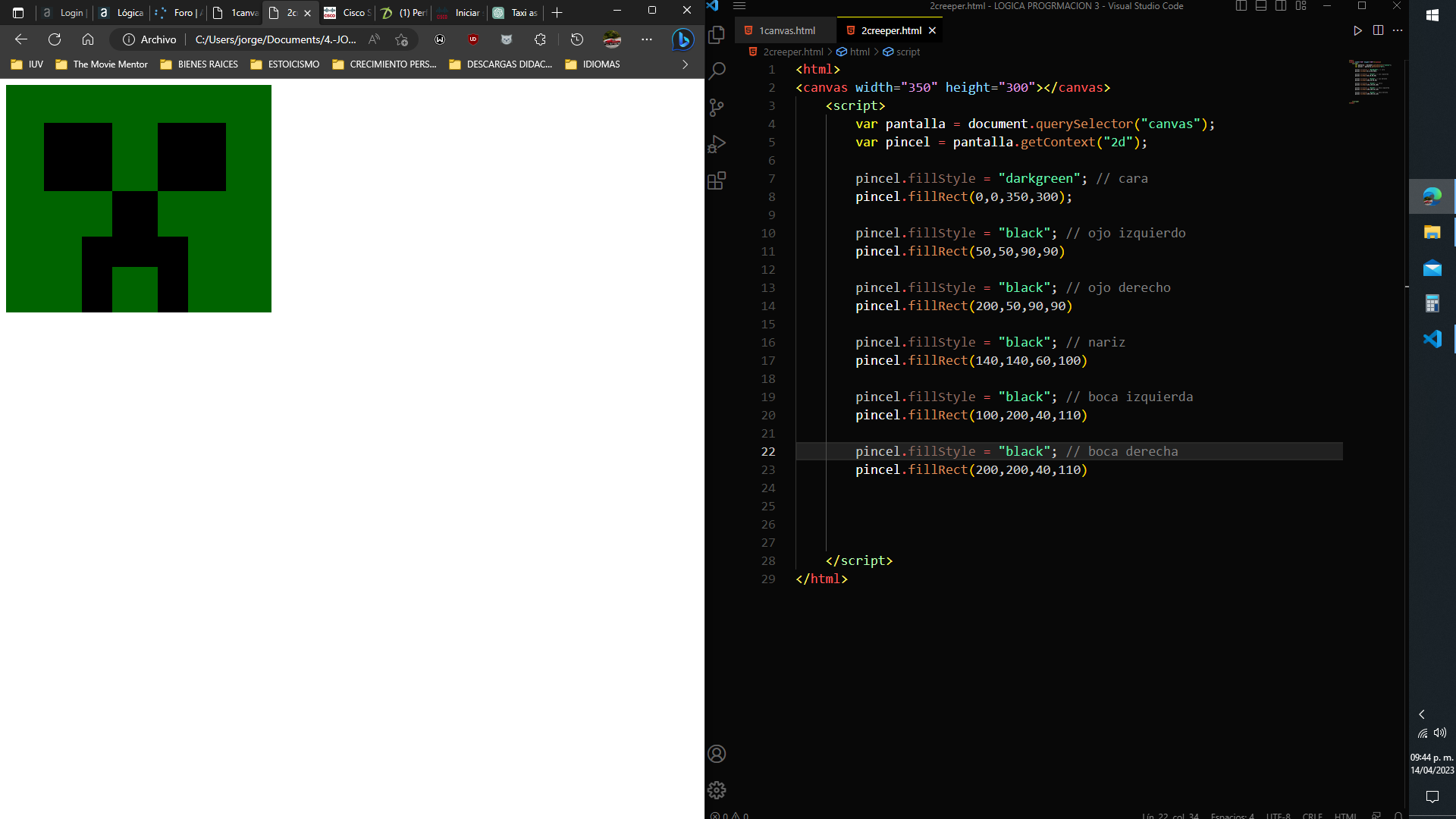The image size is (1456, 819).
Task: Switch to the 1canvas.html editor tab
Action: pos(786,30)
